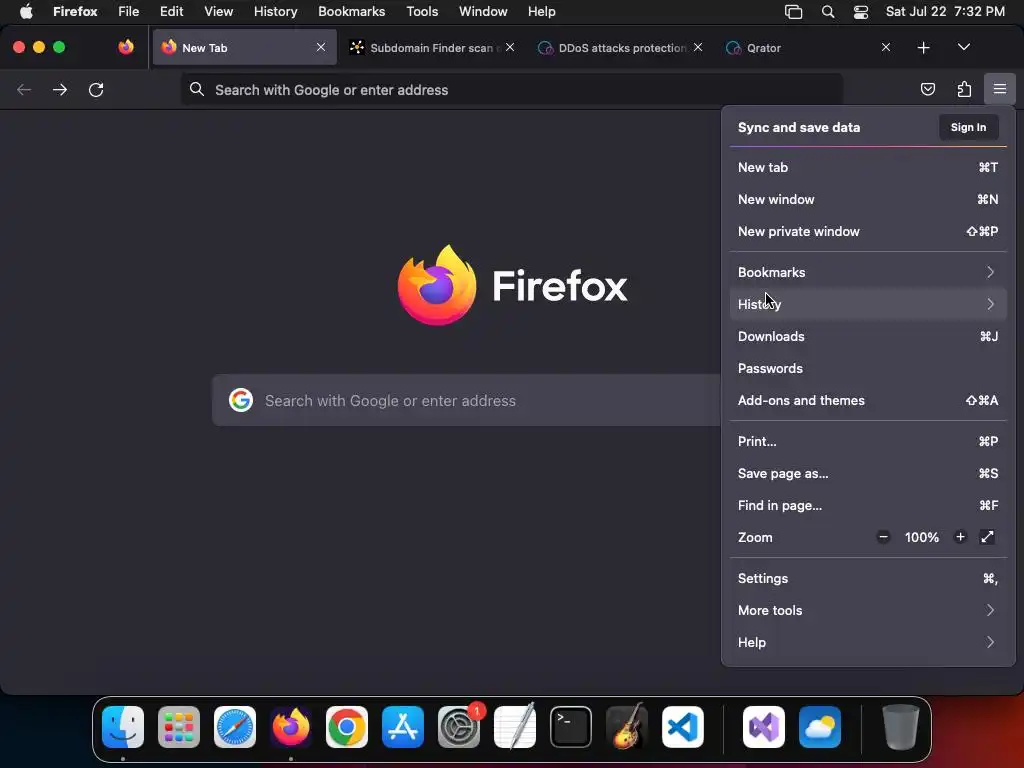Click the Google search box on page
Viewport: 1024px width, 768px height.
pyautogui.click(x=466, y=400)
